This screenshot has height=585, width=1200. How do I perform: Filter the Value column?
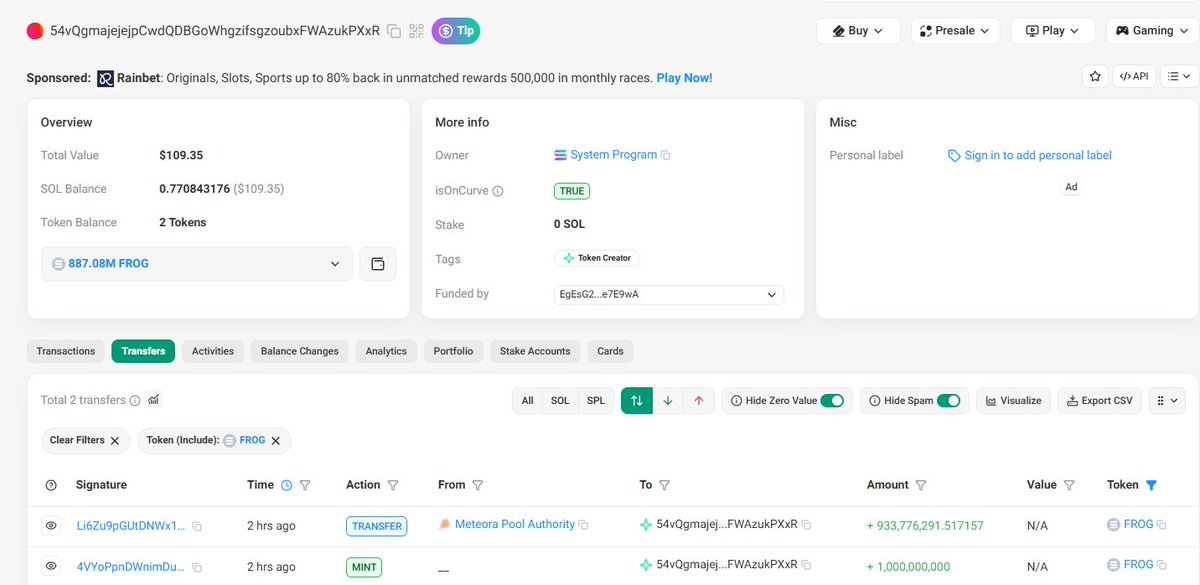[1069, 485]
